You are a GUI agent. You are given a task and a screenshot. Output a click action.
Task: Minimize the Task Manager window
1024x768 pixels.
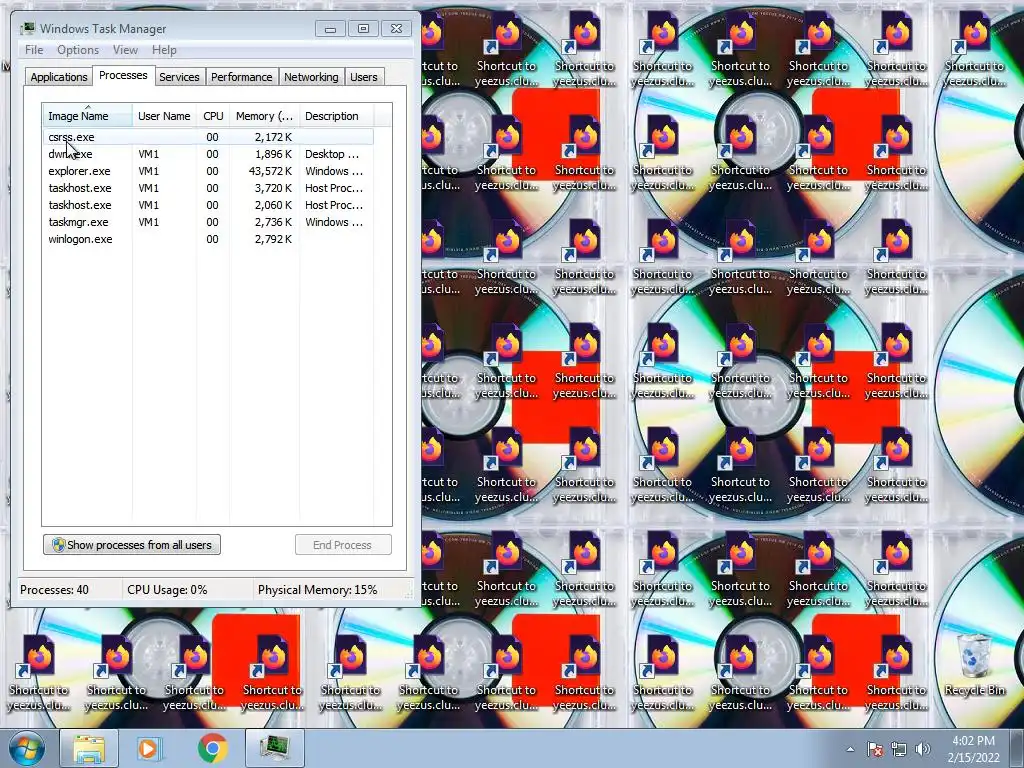(330, 29)
